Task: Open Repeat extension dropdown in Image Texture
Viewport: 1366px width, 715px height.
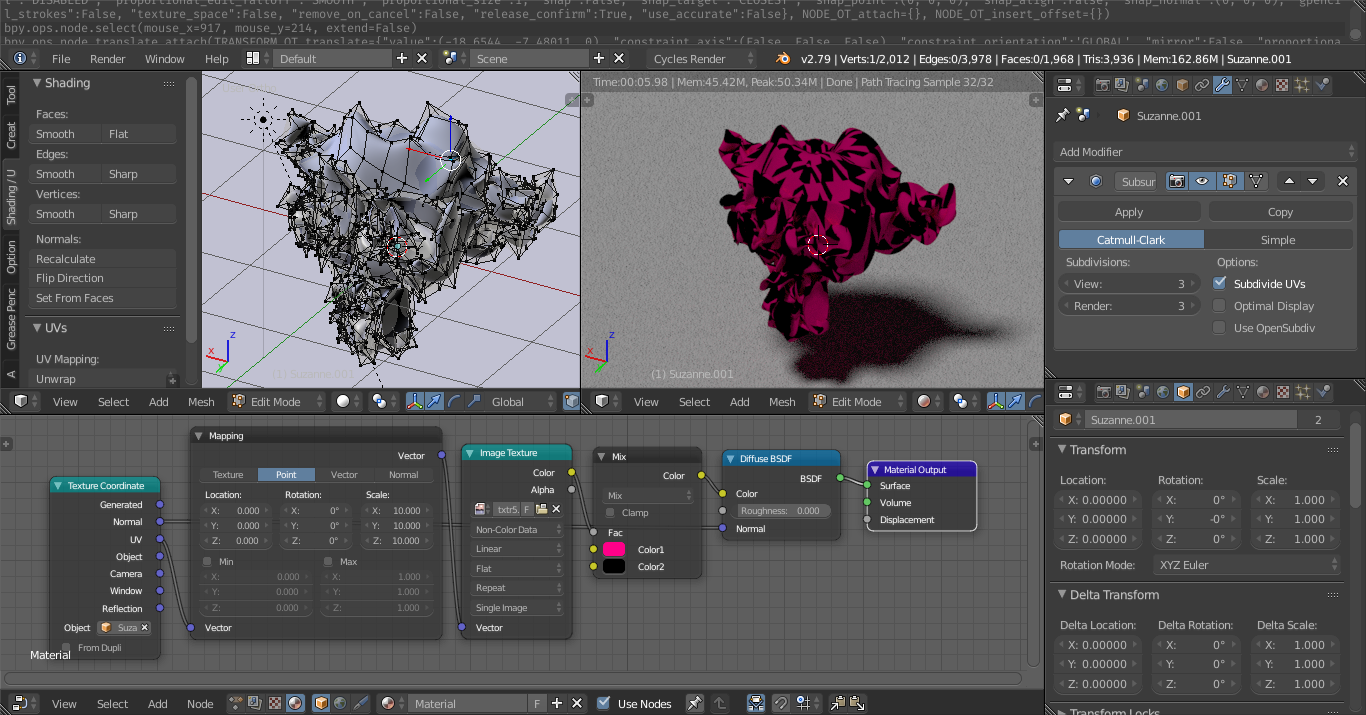Action: click(x=517, y=588)
